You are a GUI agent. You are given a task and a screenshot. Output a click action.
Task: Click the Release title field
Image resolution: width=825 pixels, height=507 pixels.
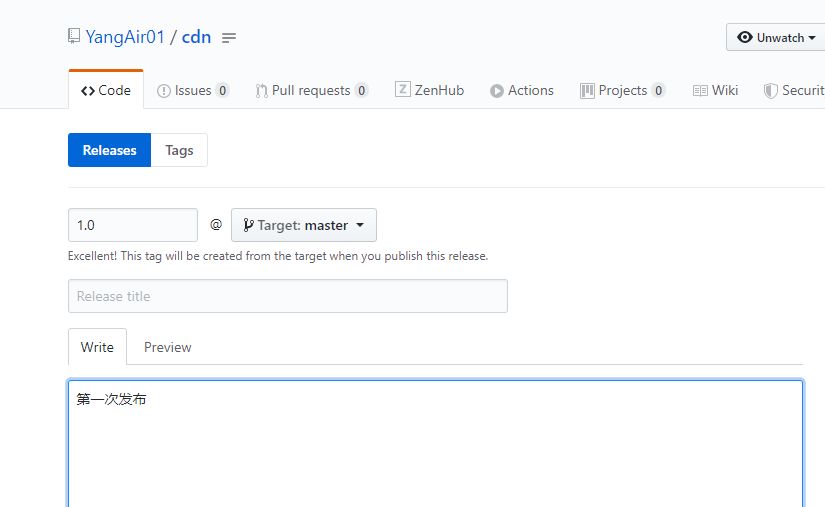[x=287, y=296]
